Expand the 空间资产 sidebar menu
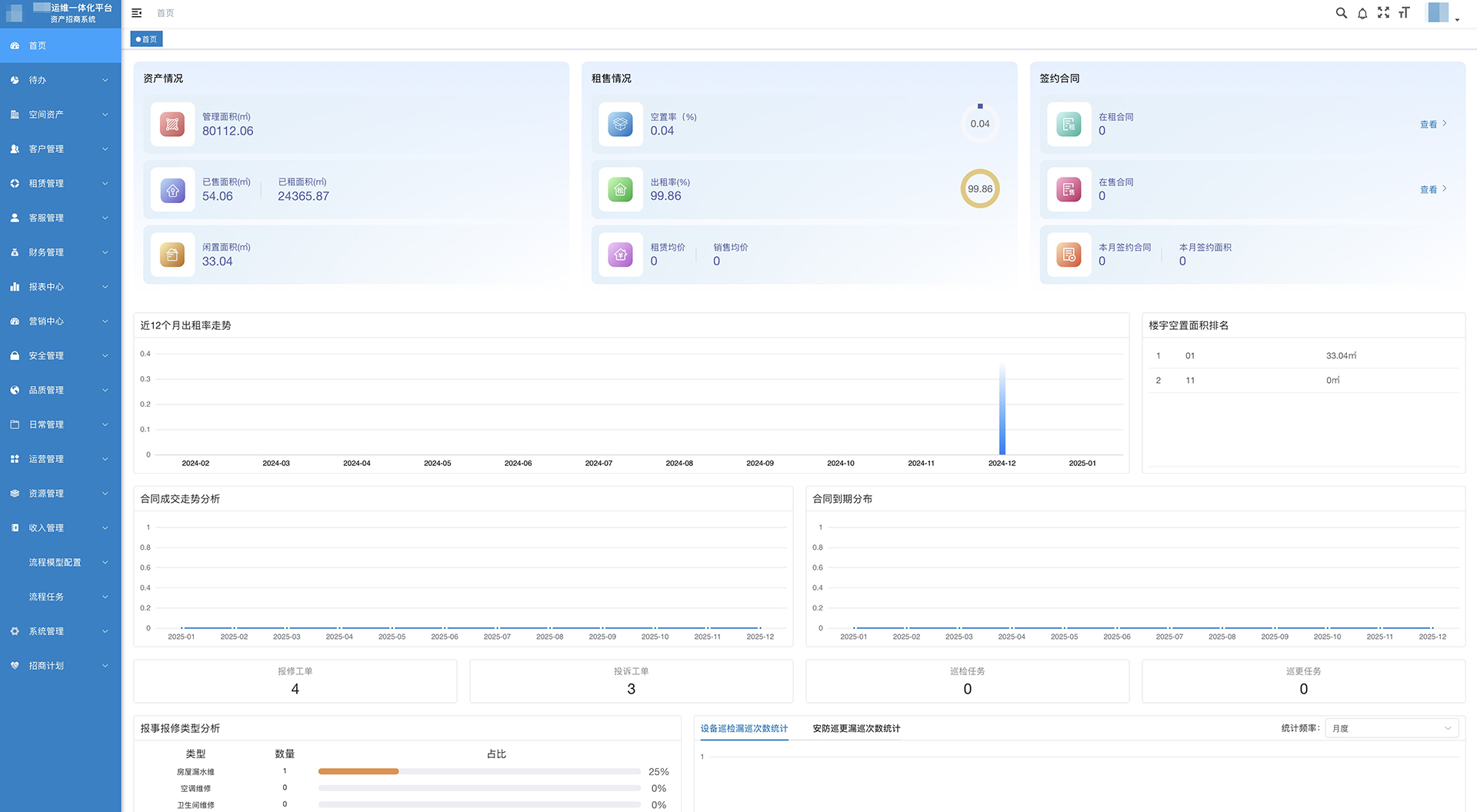This screenshot has width=1477, height=812. [60, 115]
